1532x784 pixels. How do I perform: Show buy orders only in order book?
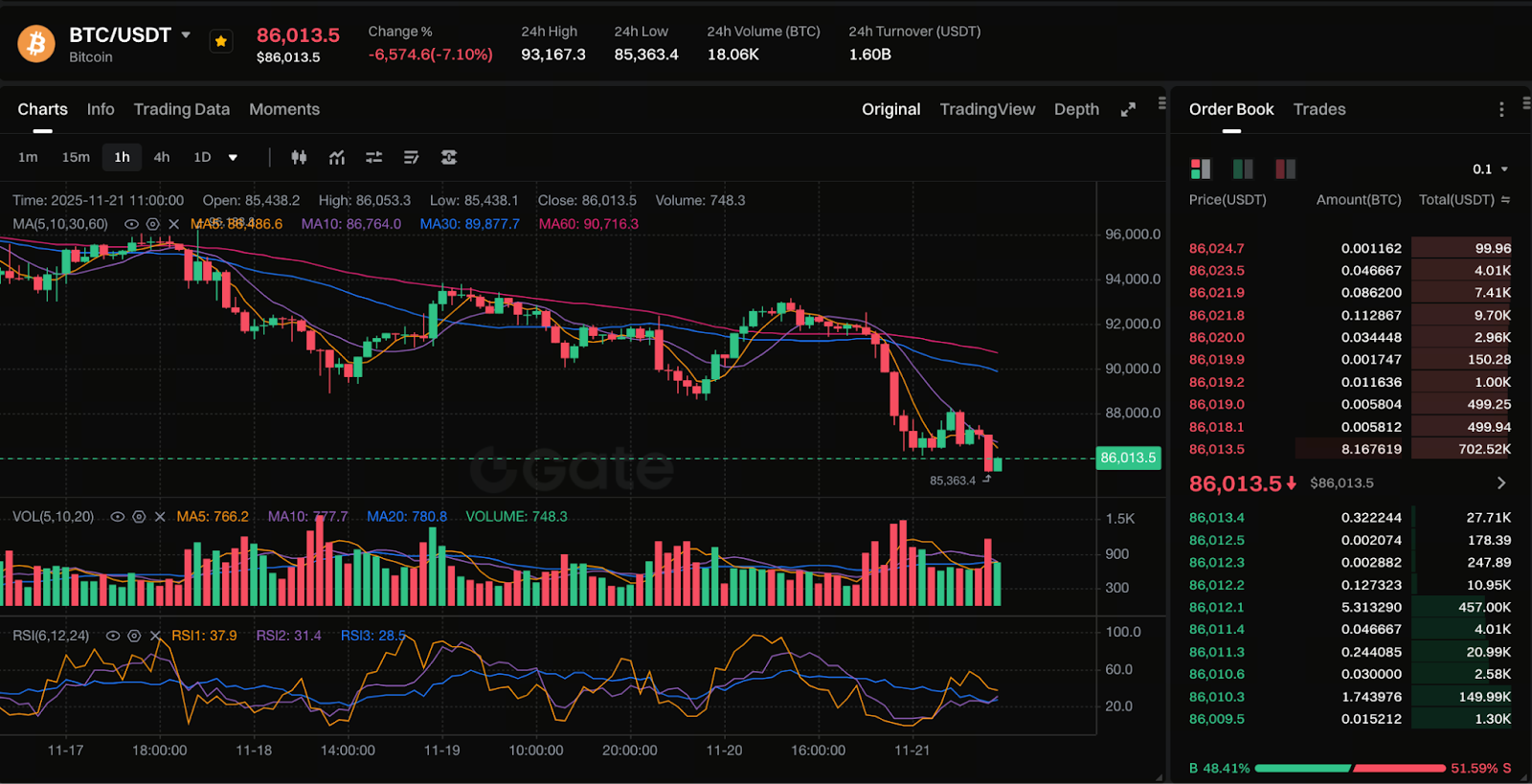1243,169
